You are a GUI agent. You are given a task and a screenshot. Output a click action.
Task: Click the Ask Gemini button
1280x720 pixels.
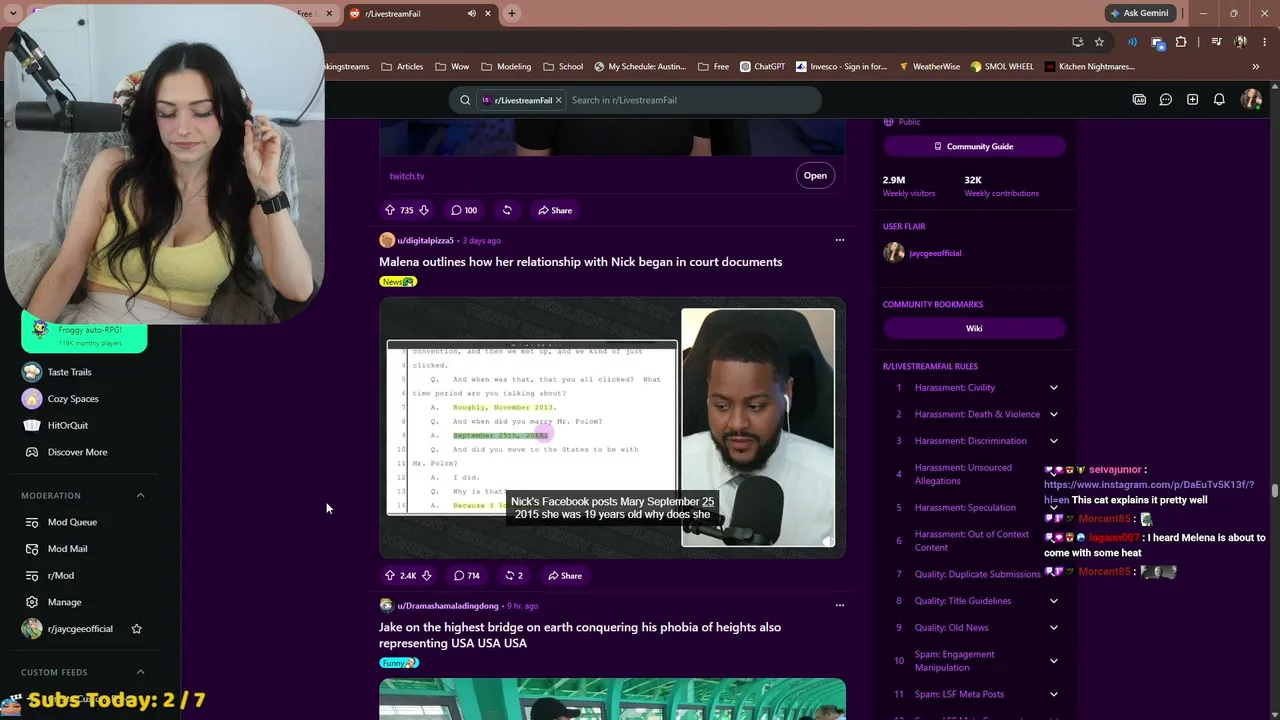(1139, 13)
